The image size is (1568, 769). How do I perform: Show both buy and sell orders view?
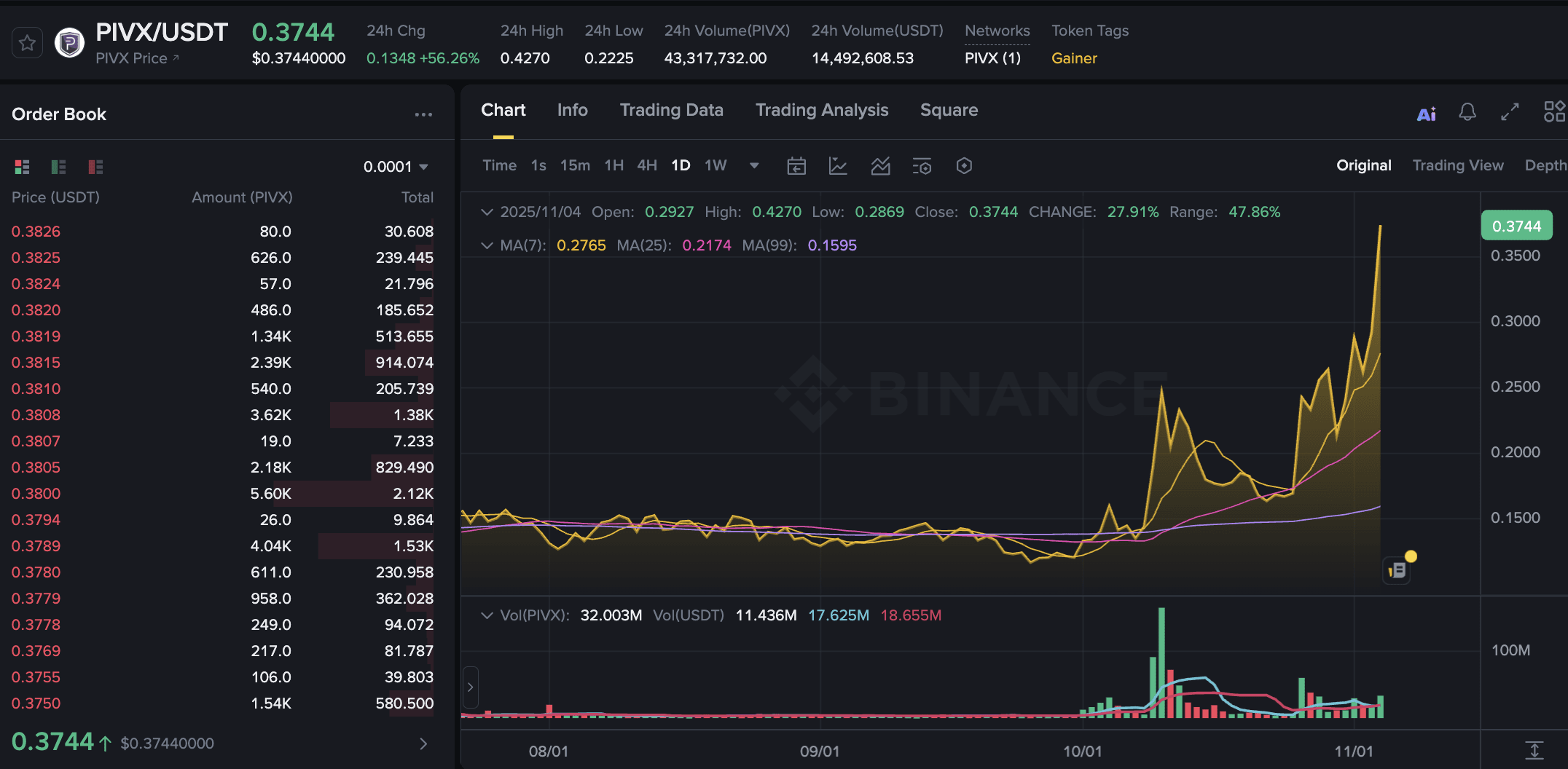point(23,167)
